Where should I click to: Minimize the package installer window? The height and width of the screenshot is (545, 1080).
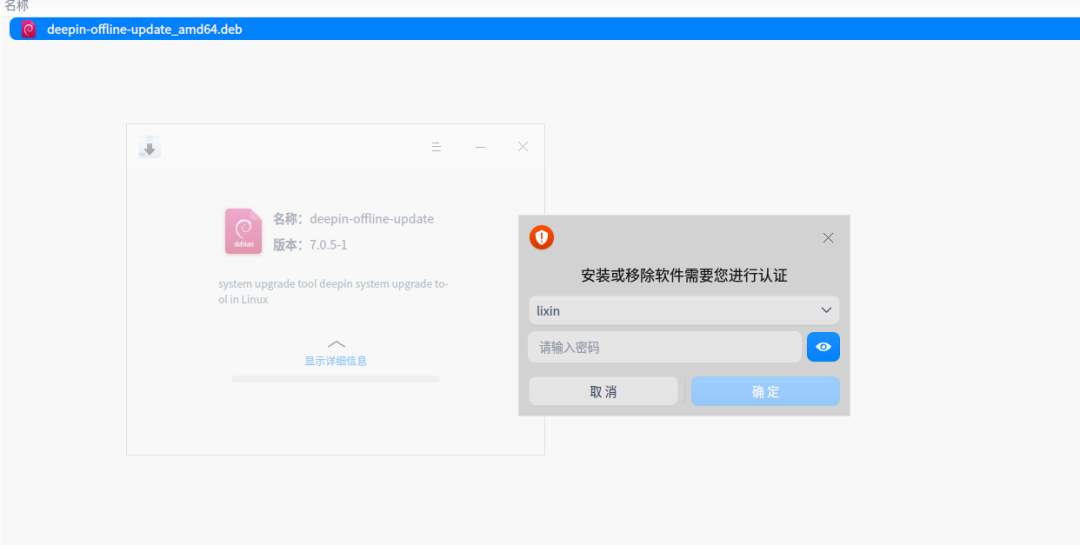pyautogui.click(x=480, y=147)
